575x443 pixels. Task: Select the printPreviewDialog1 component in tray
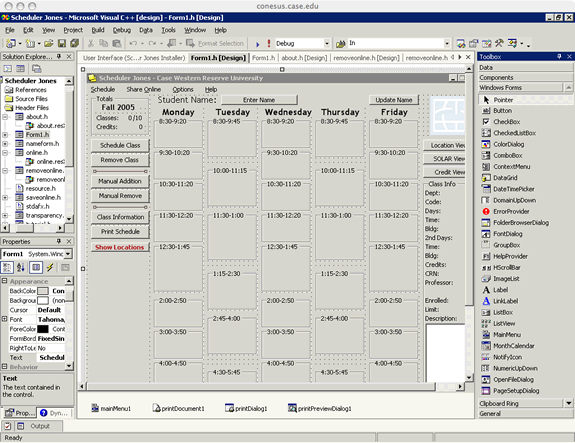320,408
